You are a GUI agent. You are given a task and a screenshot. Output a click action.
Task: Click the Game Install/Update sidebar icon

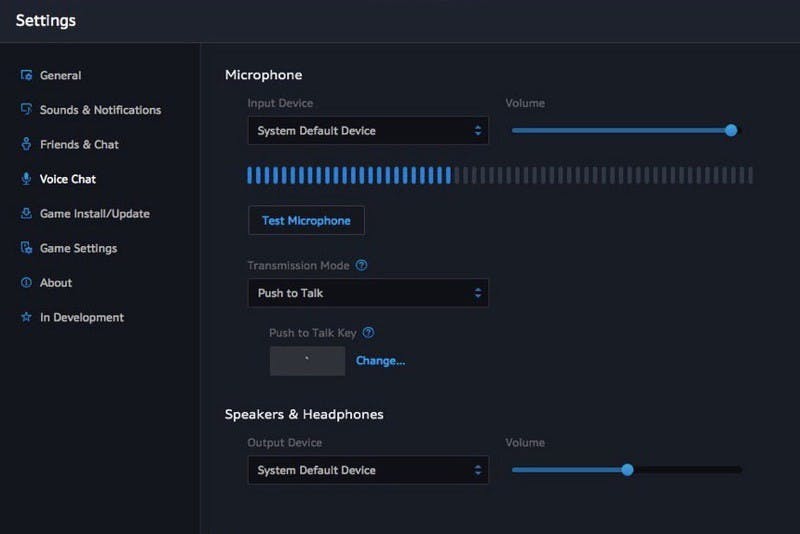tap(27, 213)
